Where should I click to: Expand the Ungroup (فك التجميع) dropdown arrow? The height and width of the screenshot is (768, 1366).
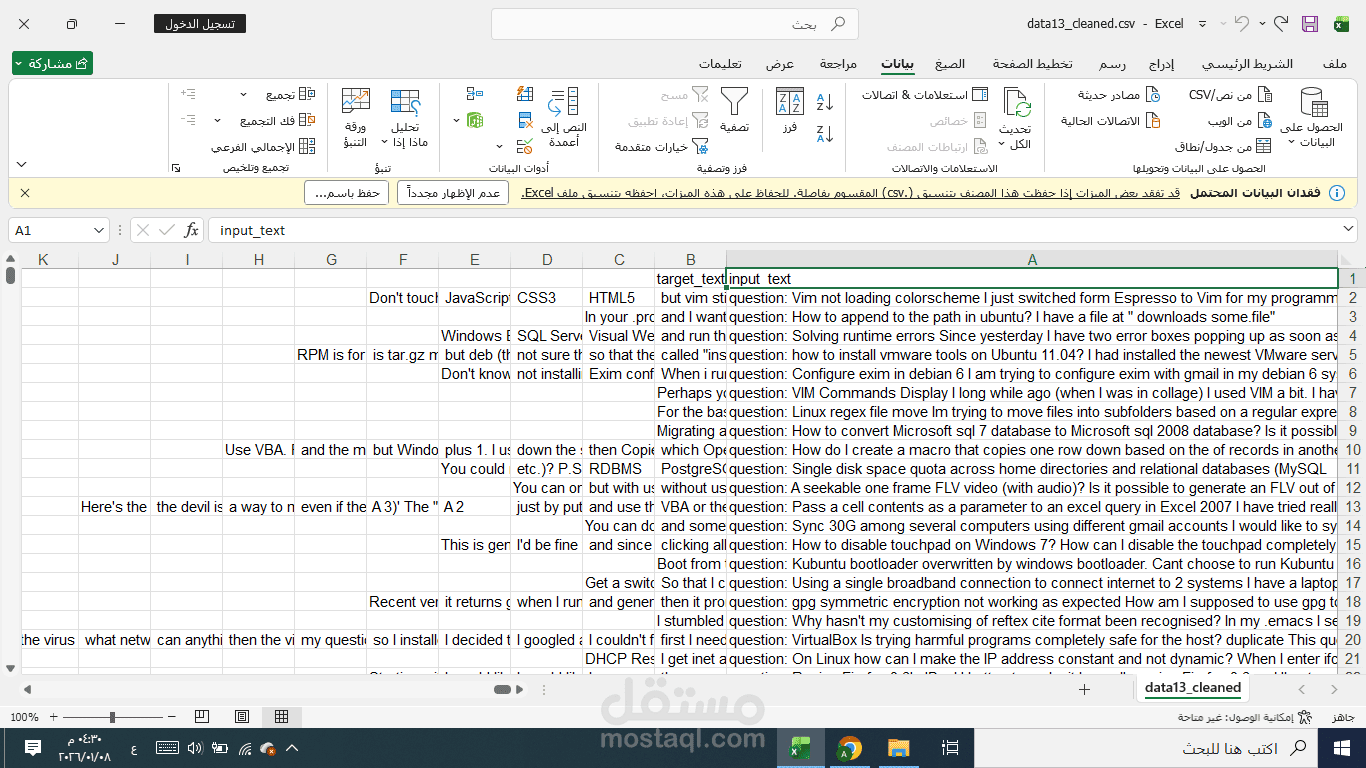[x=218, y=121]
